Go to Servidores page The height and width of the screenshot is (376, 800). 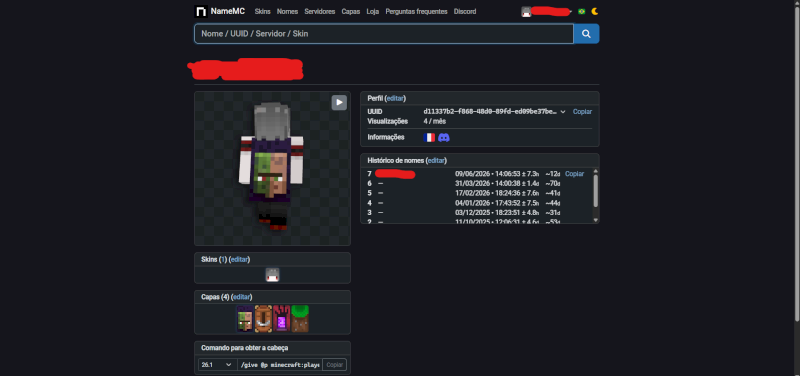point(320,11)
